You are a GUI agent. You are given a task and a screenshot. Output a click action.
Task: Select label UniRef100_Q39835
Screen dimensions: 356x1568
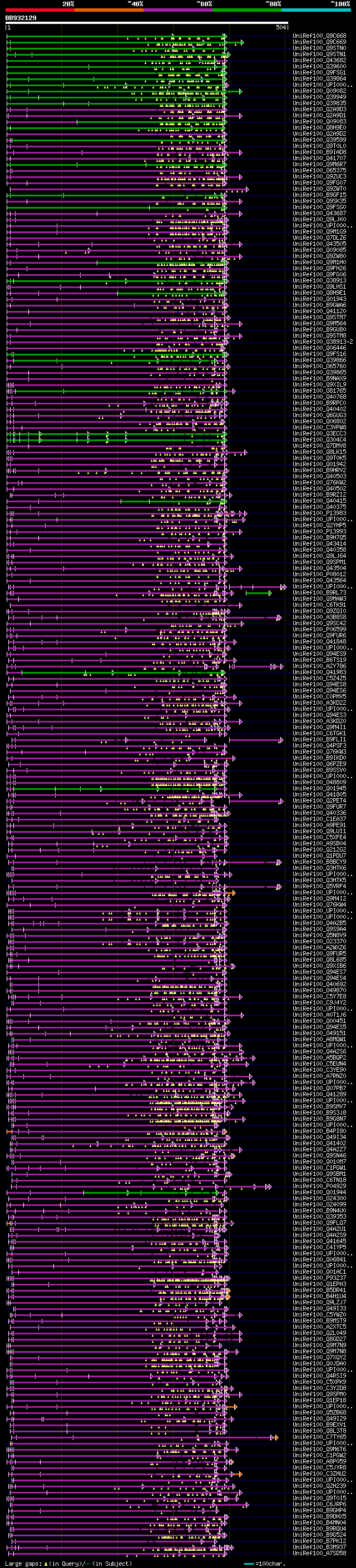pyautogui.click(x=319, y=103)
